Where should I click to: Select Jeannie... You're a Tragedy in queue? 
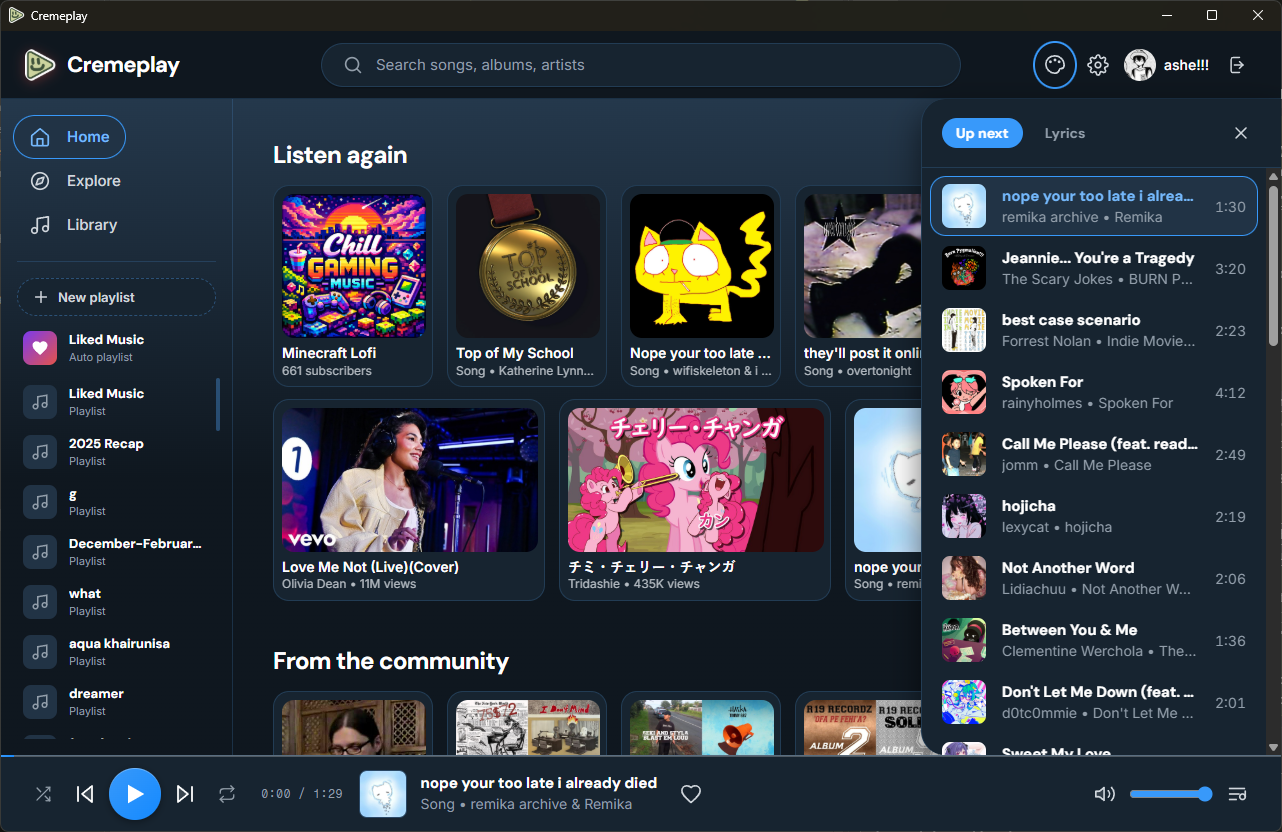[x=1093, y=268]
